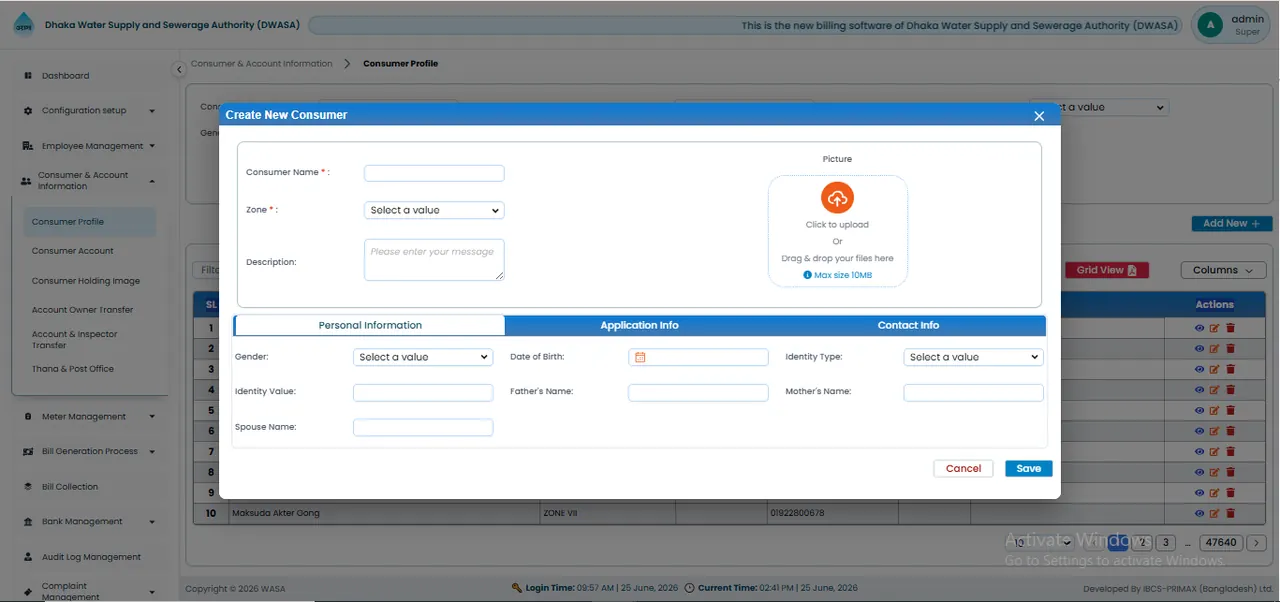Viewport: 1280px width, 602px height.
Task: Click the Grid View button
Action: click(x=1107, y=270)
